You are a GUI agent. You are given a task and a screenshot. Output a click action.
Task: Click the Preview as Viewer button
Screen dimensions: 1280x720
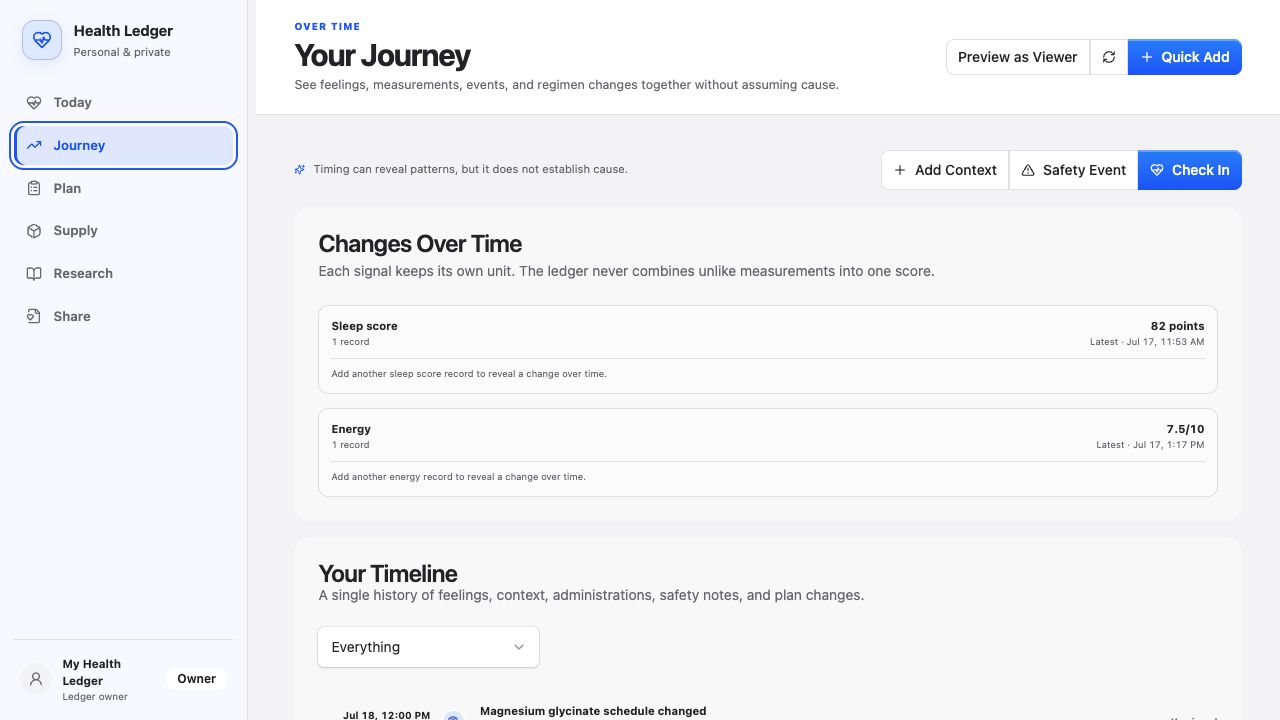[1018, 57]
